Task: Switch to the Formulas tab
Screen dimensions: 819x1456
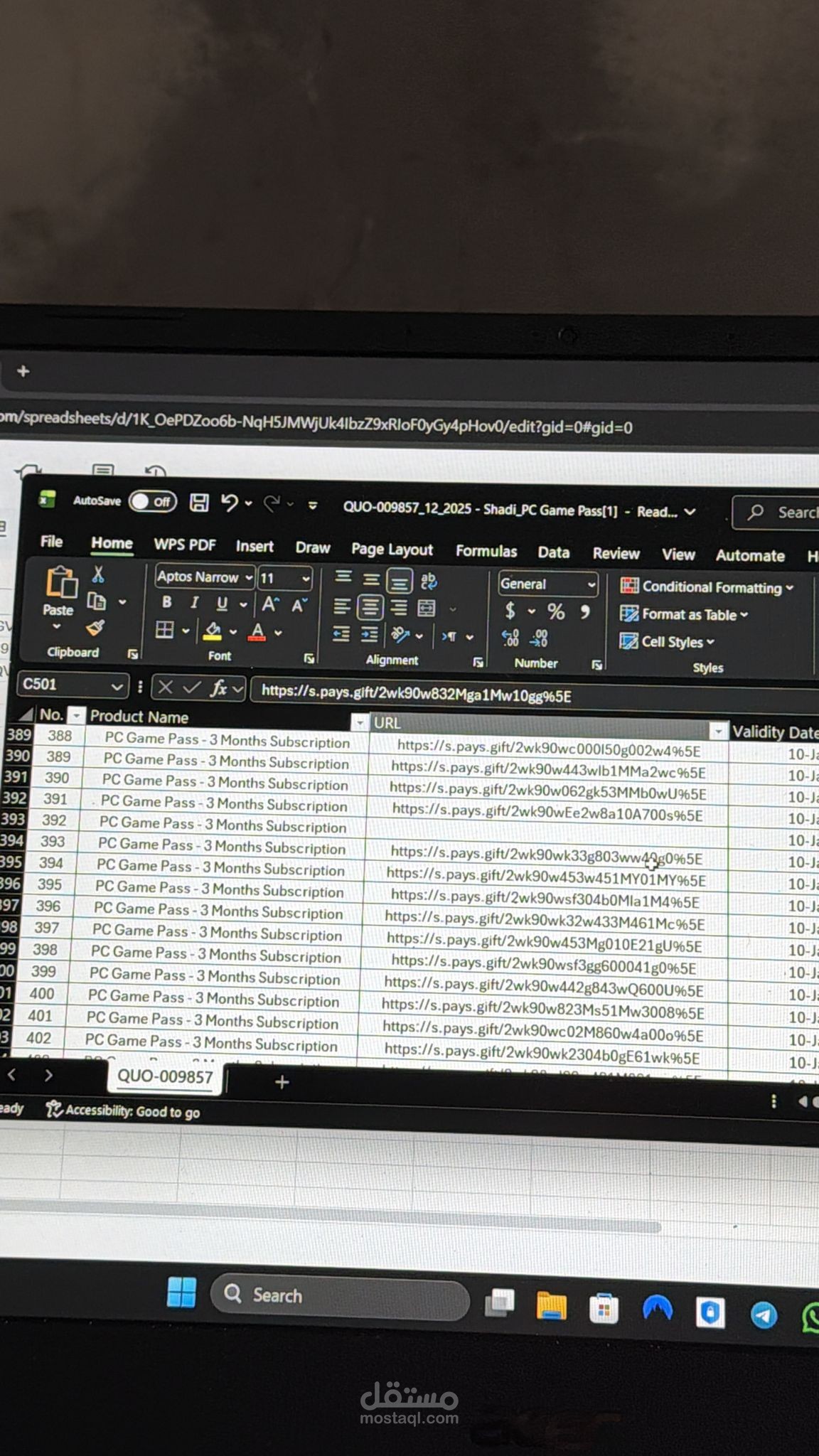Action: (486, 551)
